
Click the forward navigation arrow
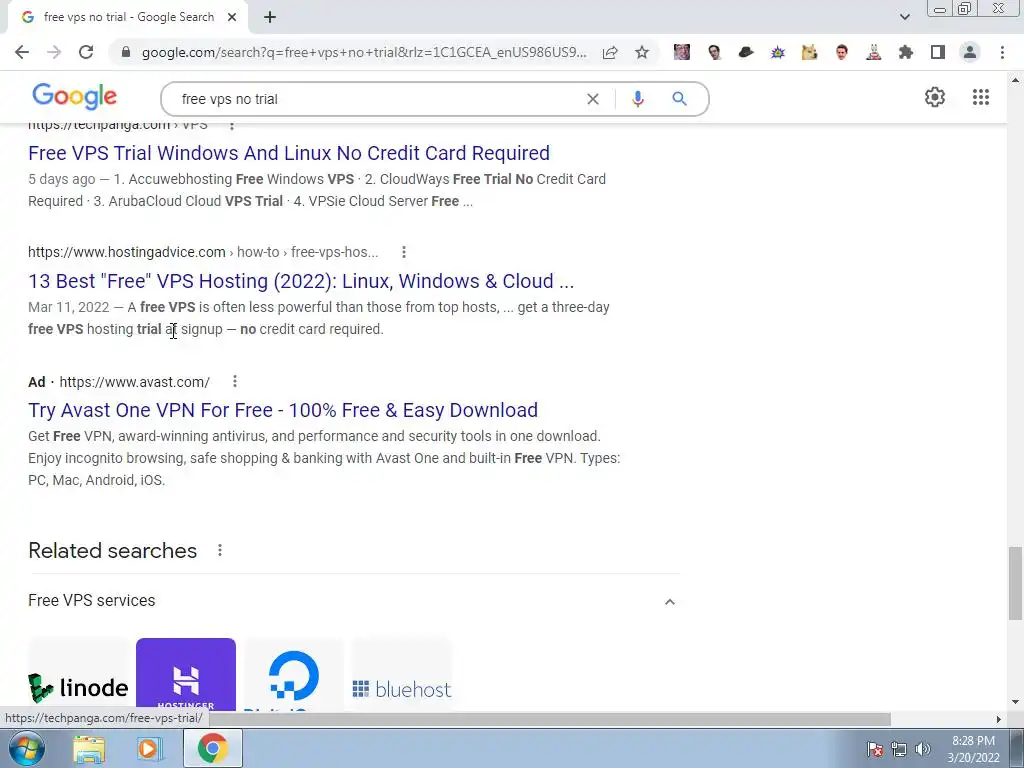pos(54,52)
